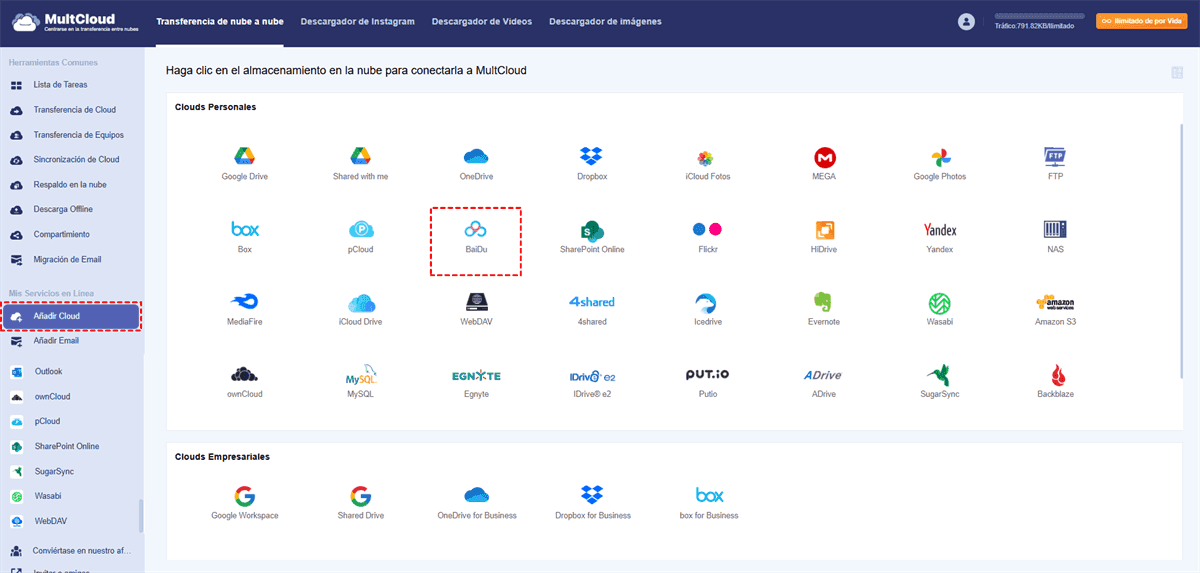Viewport: 1200px width, 573px height.
Task: Connect Icedrive storage
Action: tap(707, 310)
